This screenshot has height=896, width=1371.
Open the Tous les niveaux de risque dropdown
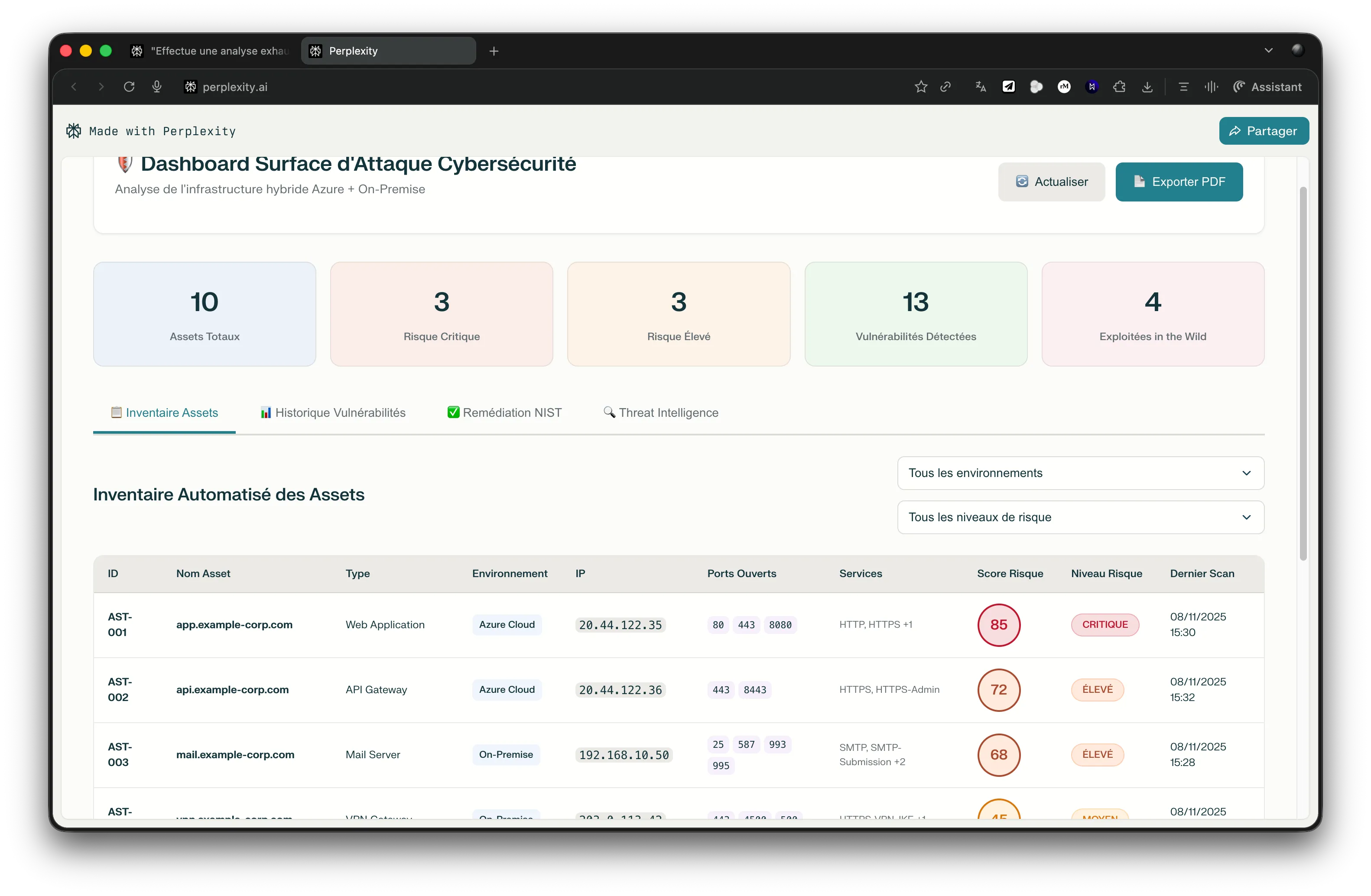point(1080,517)
